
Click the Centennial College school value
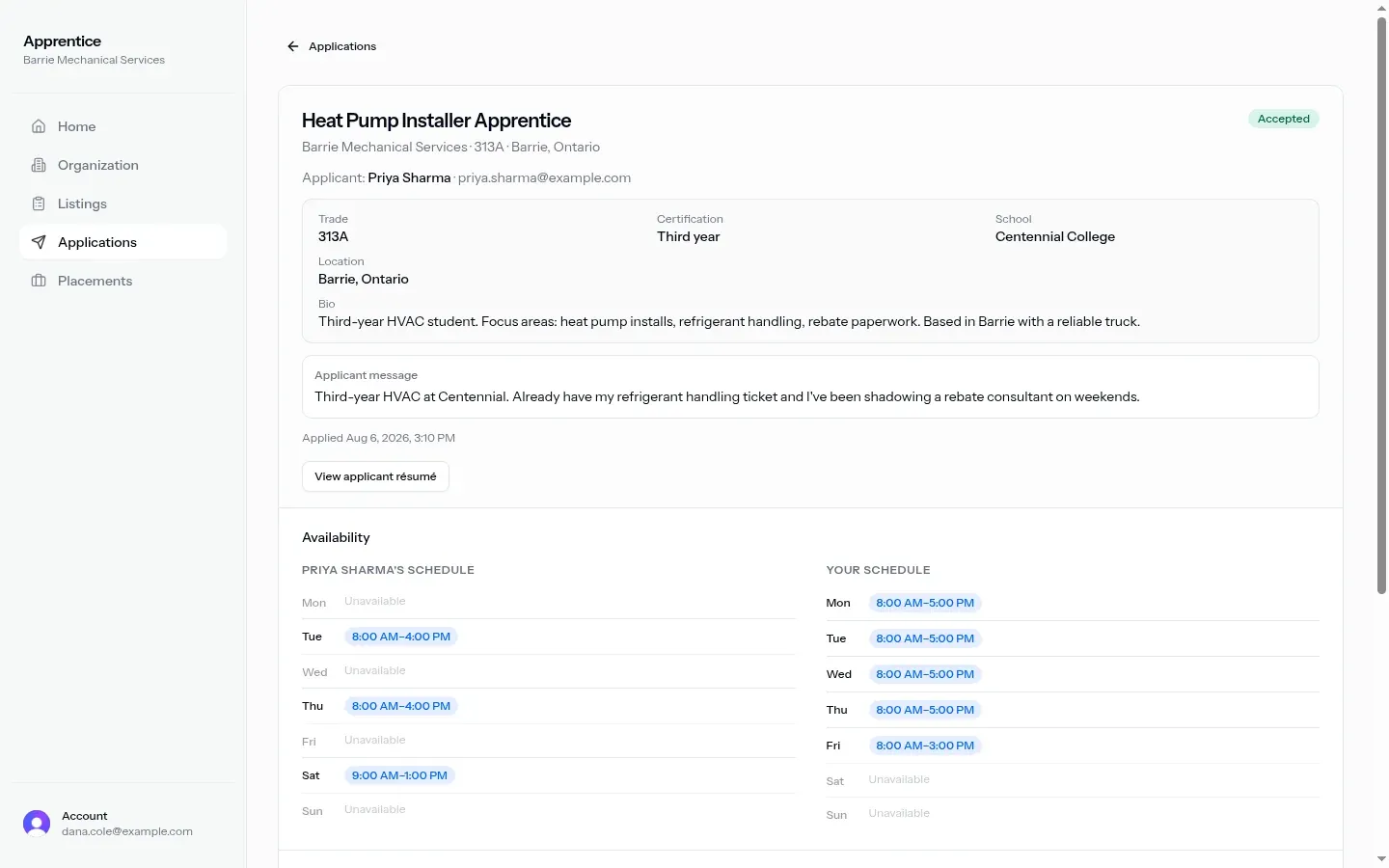point(1055,236)
